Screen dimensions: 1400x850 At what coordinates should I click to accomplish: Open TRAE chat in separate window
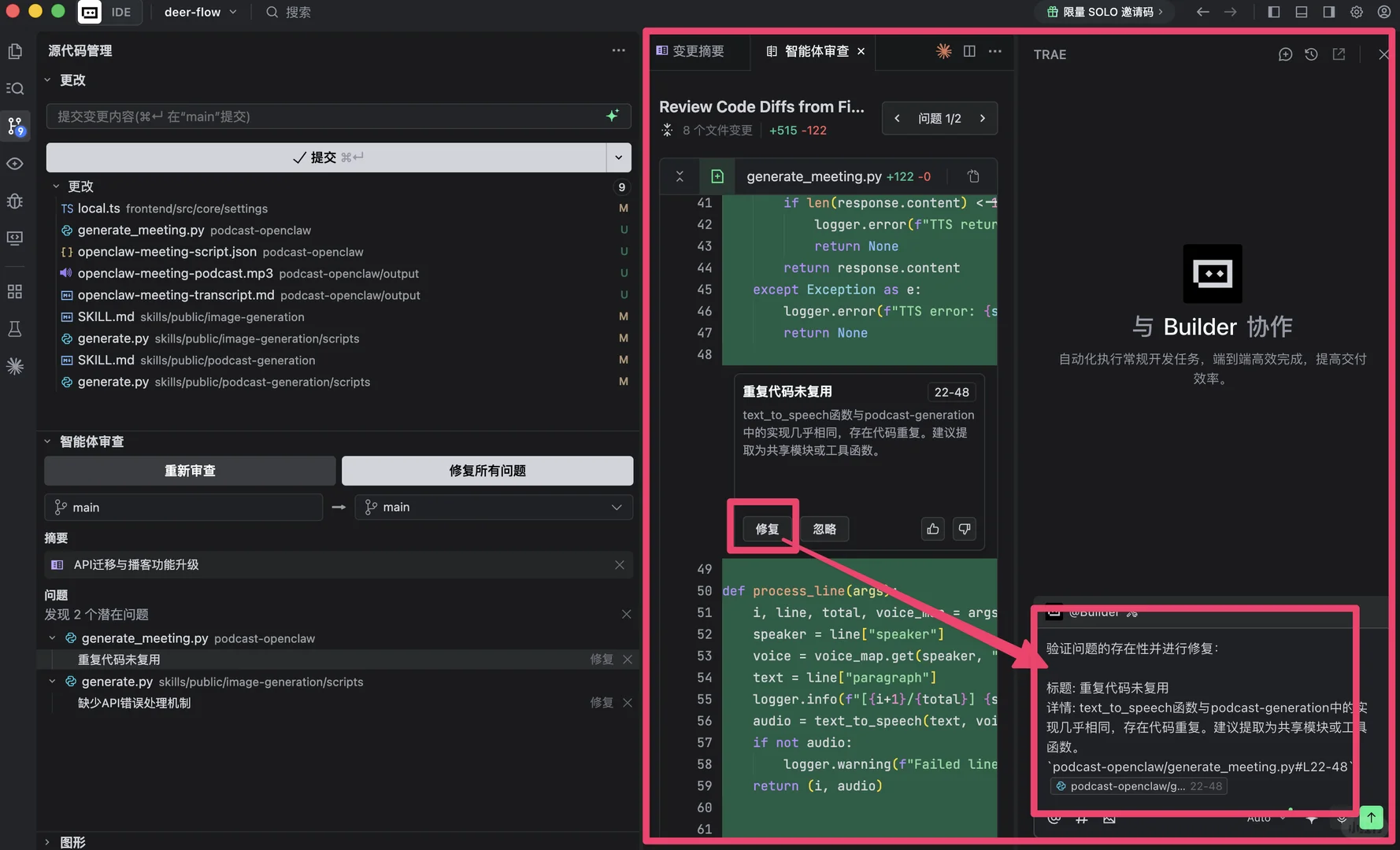pos(1339,54)
